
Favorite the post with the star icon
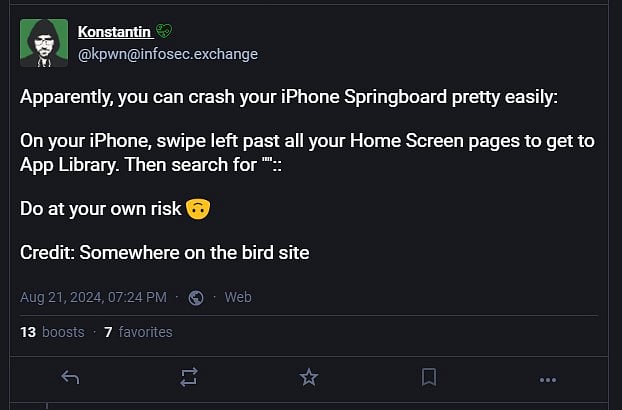pos(309,377)
